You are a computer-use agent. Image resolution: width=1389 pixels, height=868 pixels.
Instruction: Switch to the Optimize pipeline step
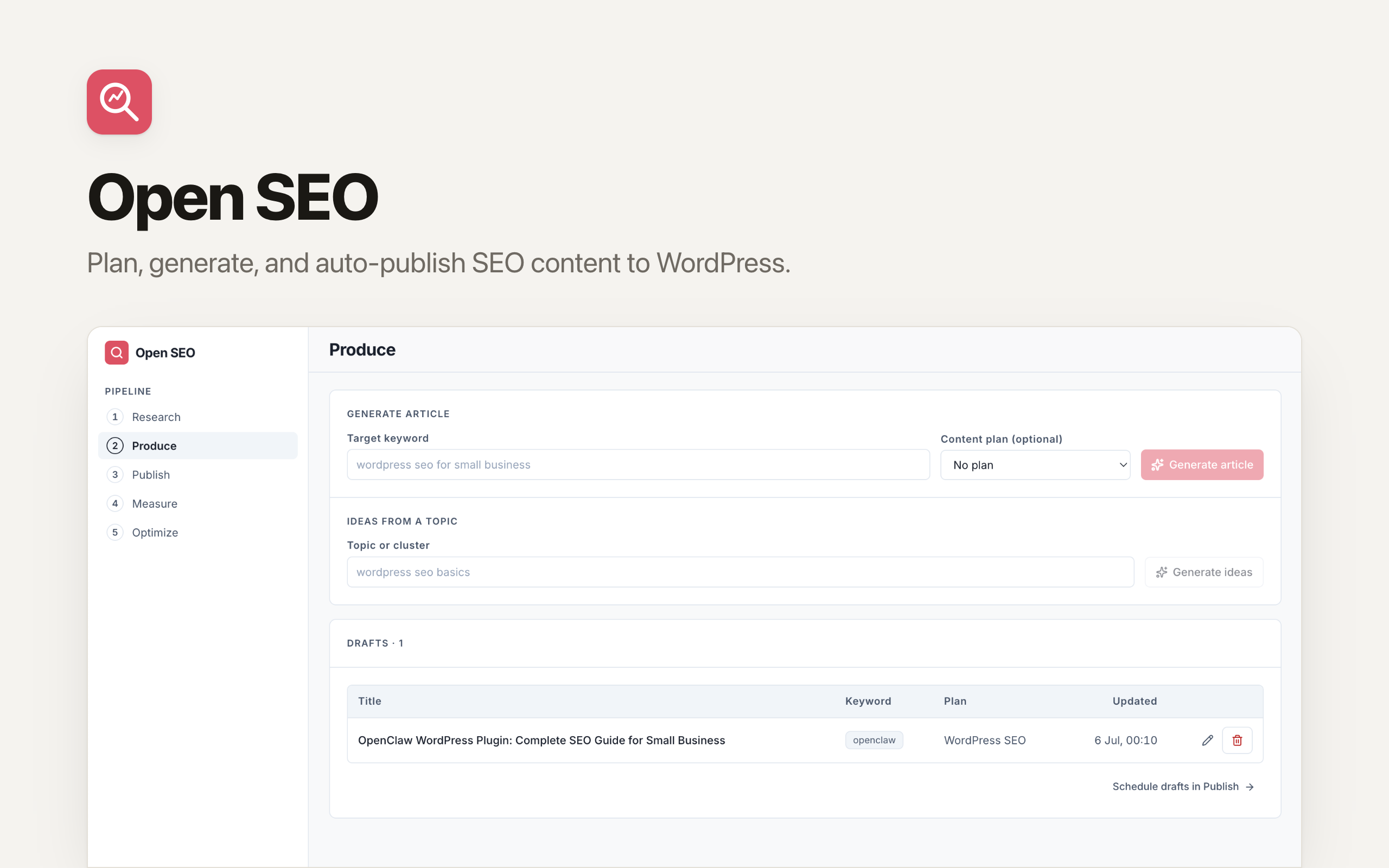coord(198,532)
